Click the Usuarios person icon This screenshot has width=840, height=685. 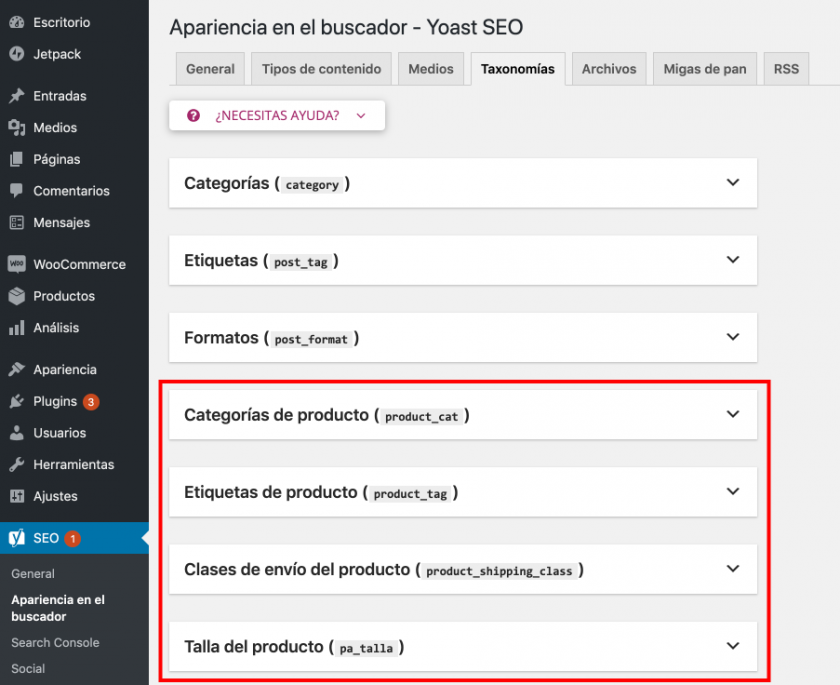tap(17, 433)
